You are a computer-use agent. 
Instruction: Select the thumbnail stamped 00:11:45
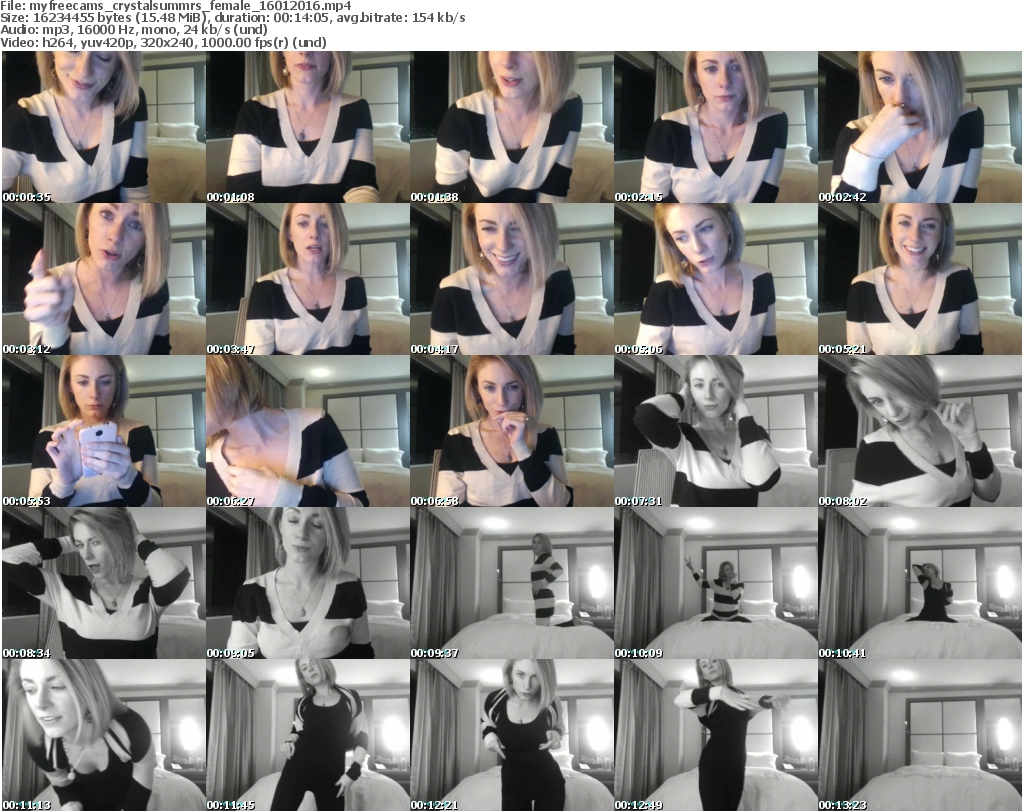coord(308,735)
